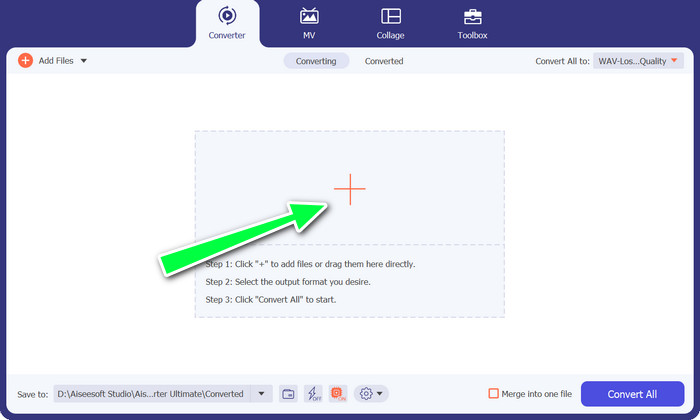Click the red plus Add Files icon
700x420 pixels.
pos(25,61)
